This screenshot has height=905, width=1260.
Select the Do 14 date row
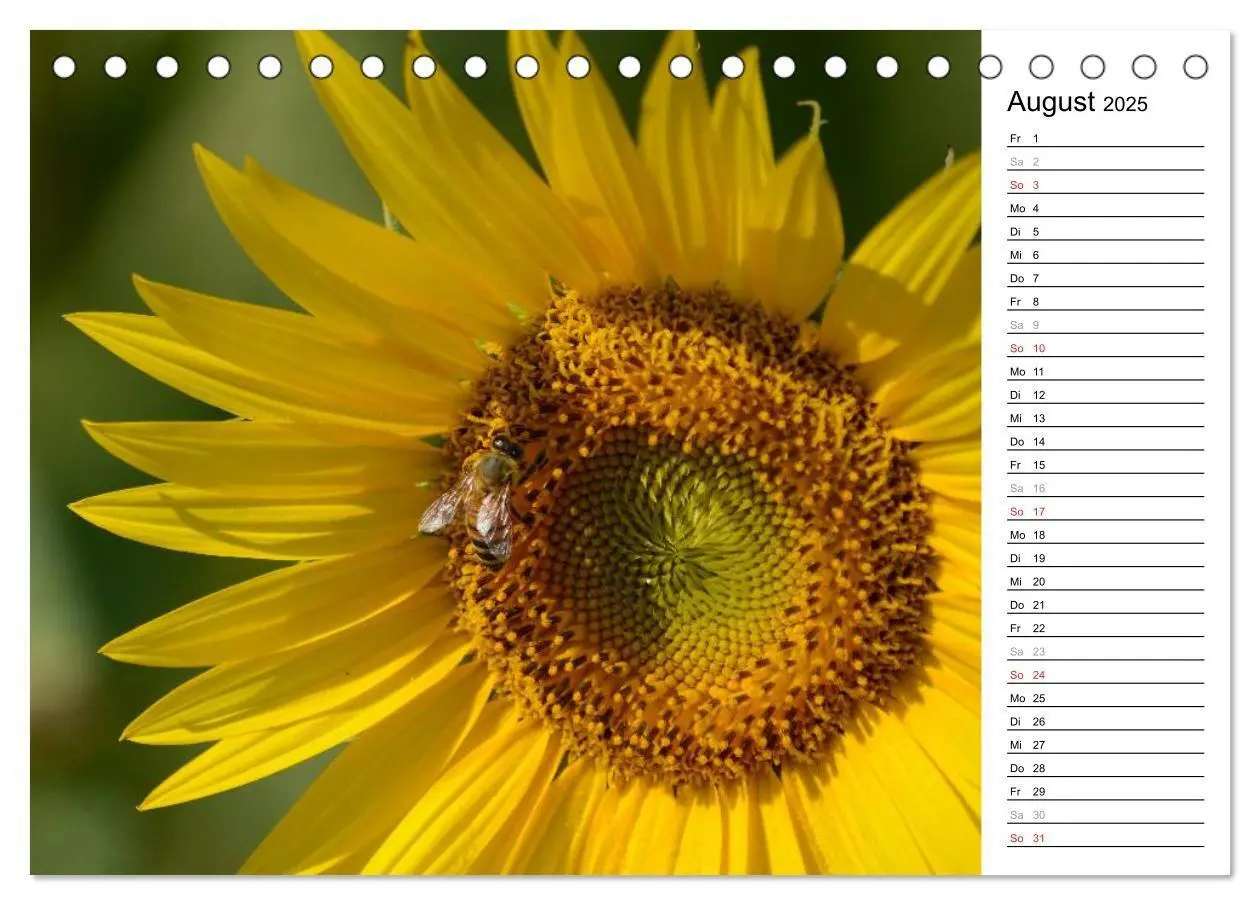pos(1105,441)
